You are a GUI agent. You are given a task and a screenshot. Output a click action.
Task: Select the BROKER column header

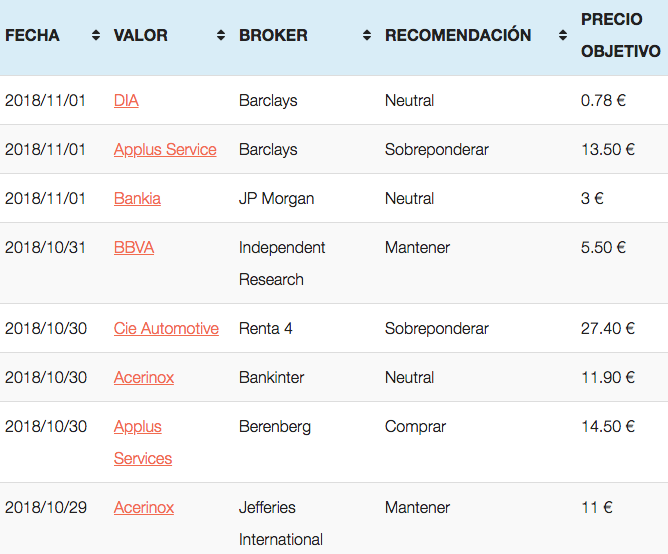[273, 35]
